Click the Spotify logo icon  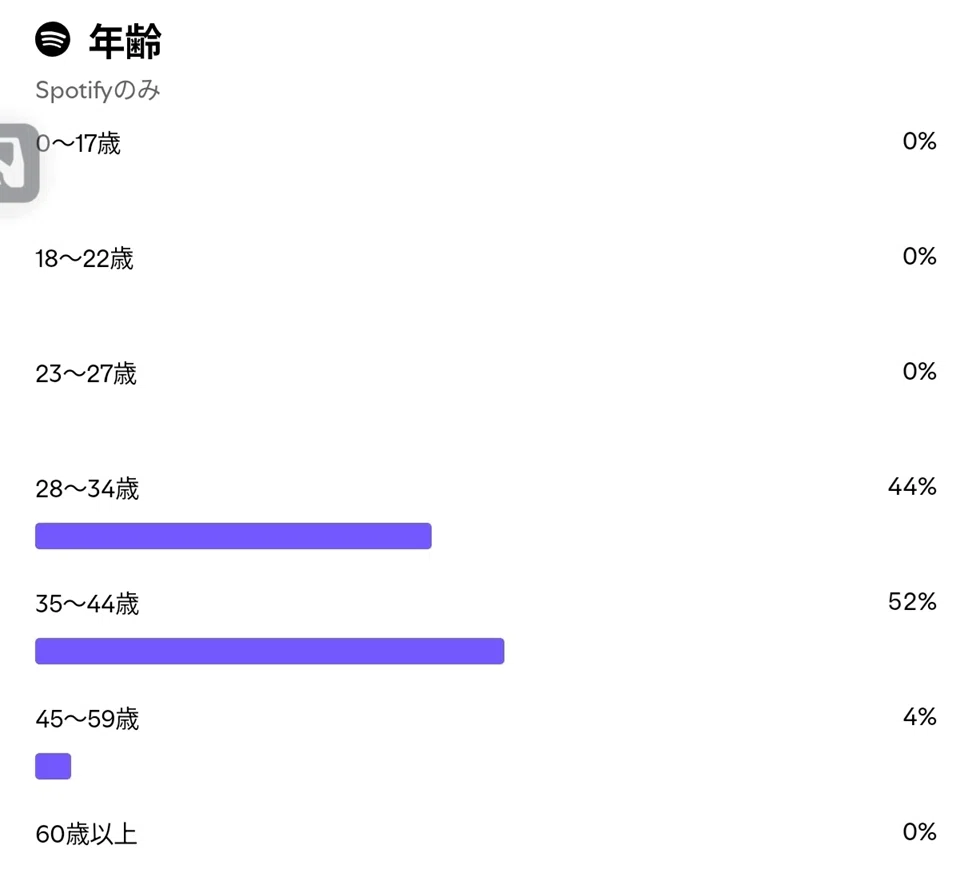pos(53,40)
